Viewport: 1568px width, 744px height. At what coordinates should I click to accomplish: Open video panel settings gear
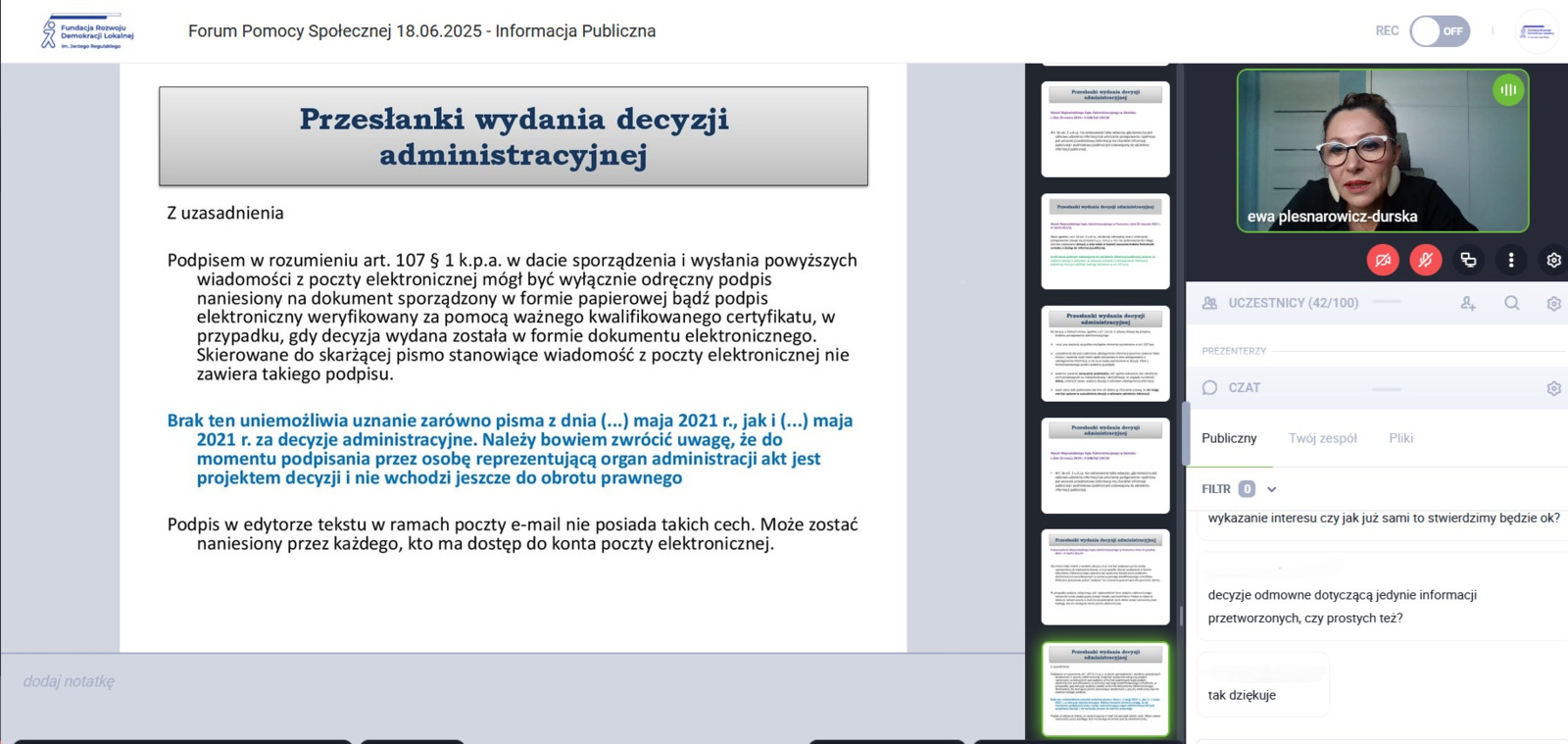[x=1553, y=261]
